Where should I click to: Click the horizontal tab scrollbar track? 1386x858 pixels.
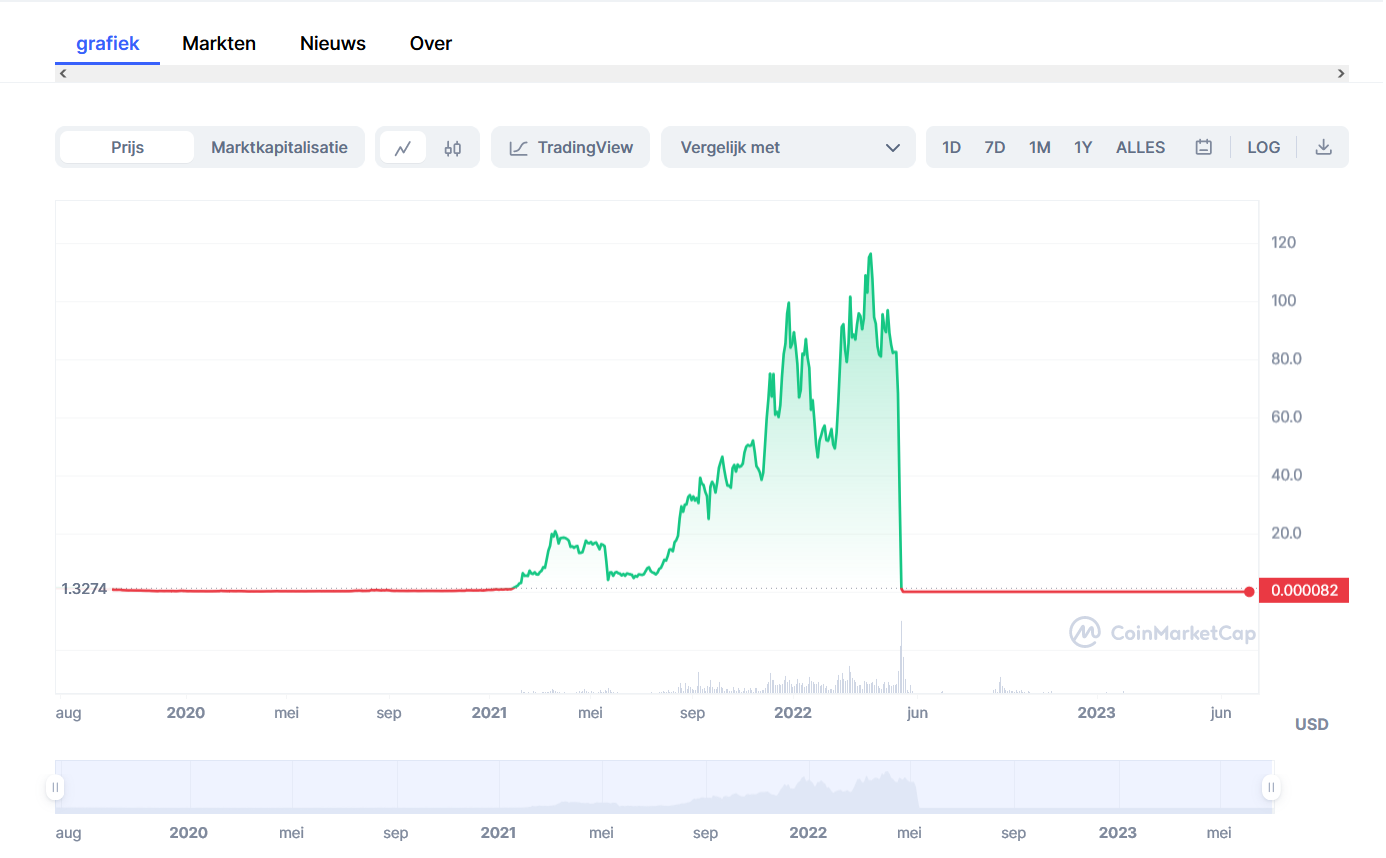(702, 74)
